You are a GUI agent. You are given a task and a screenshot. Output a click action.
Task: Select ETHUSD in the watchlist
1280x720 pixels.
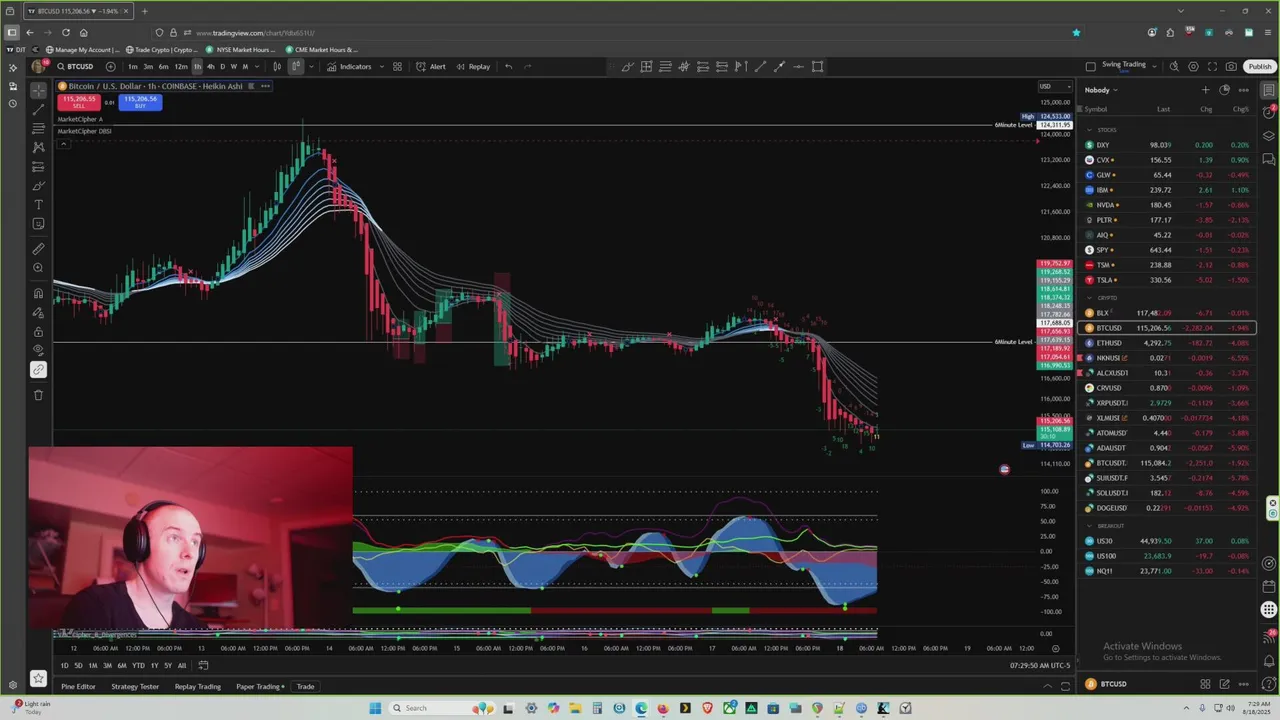[x=1168, y=343]
